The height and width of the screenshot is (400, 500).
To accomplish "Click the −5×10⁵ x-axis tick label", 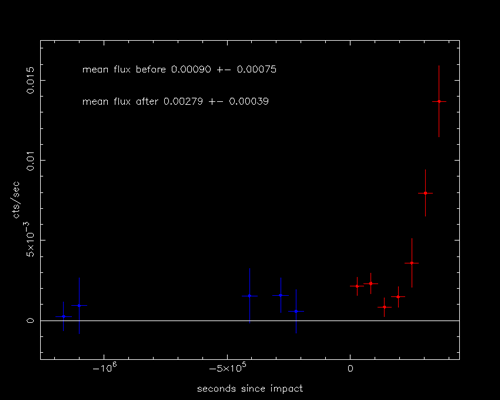I will pos(227,368).
